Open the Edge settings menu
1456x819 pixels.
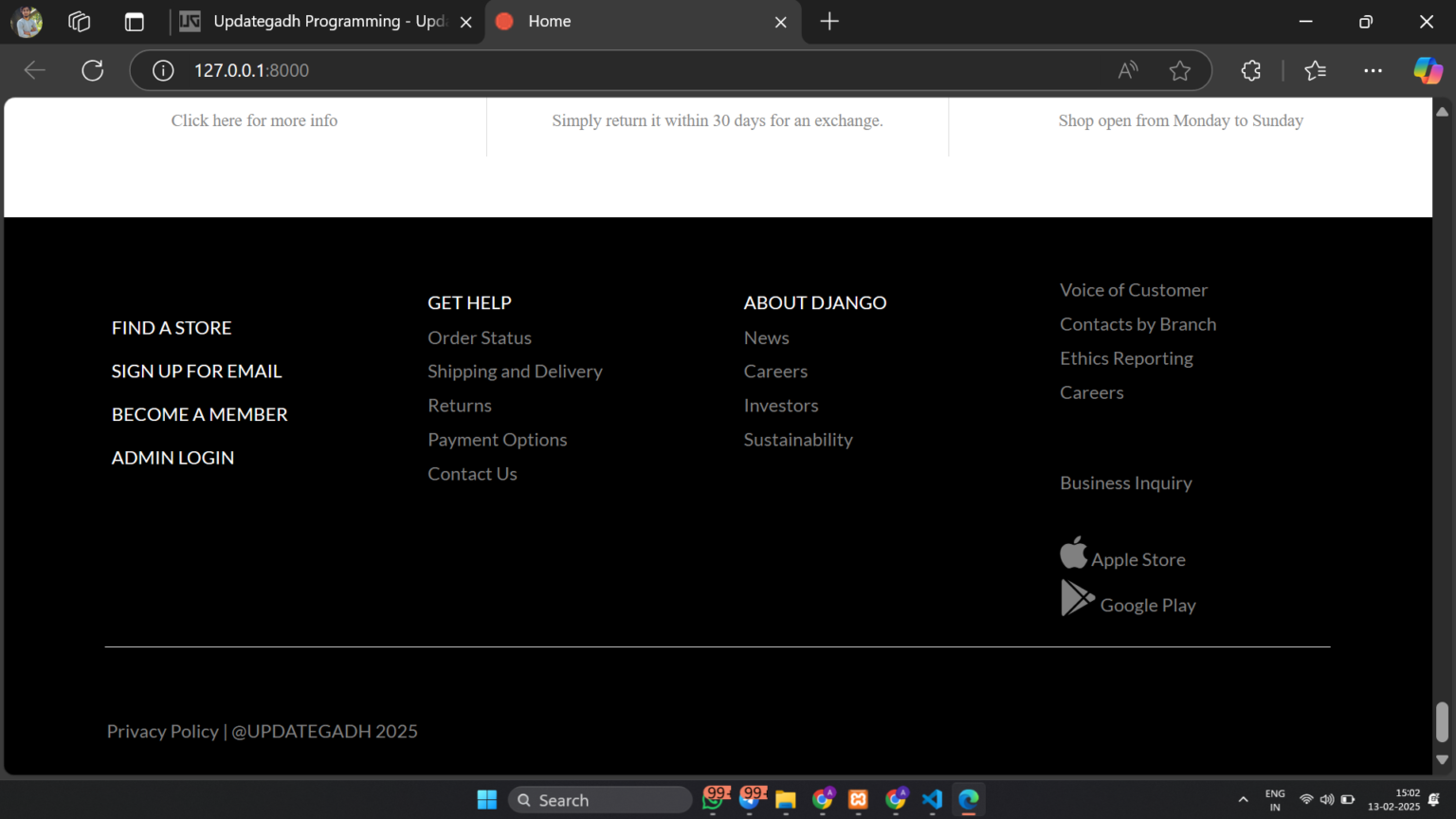(1373, 70)
